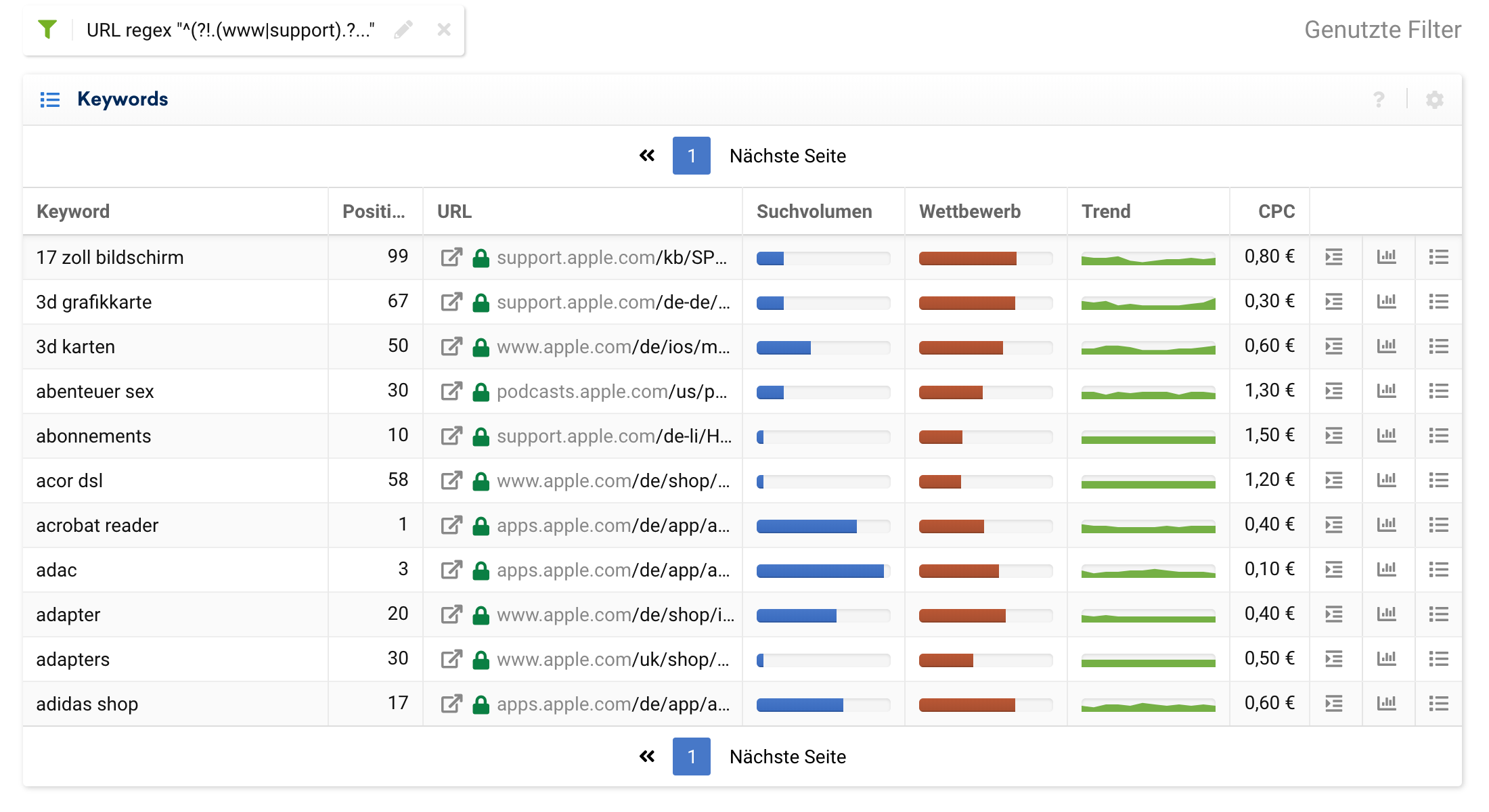Screen dimensions: 1489x812
Task: Open history chart icon for 3d karten
Action: pos(1387,346)
